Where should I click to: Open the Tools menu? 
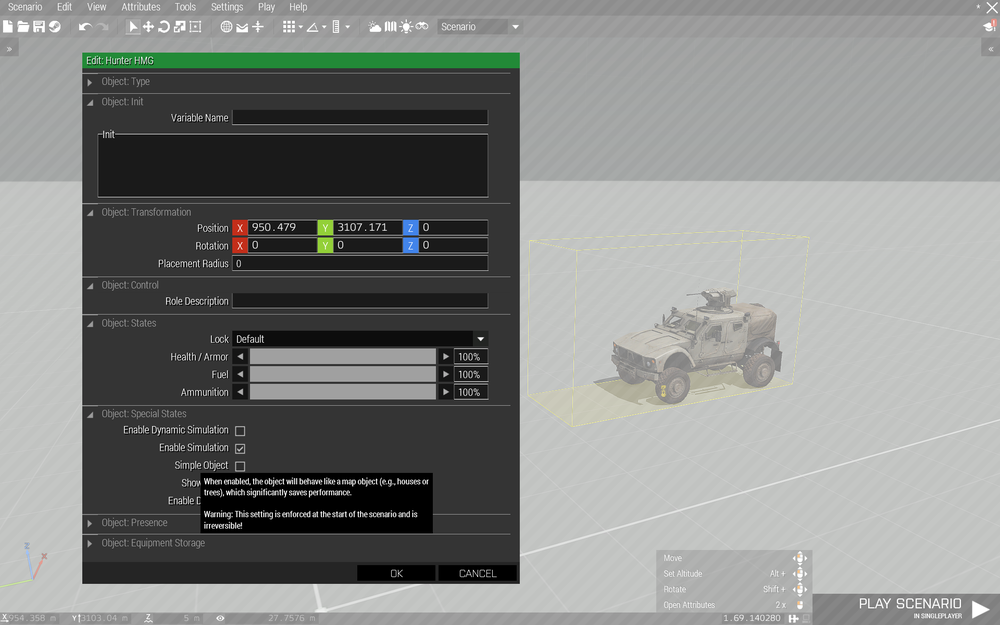pyautogui.click(x=185, y=7)
